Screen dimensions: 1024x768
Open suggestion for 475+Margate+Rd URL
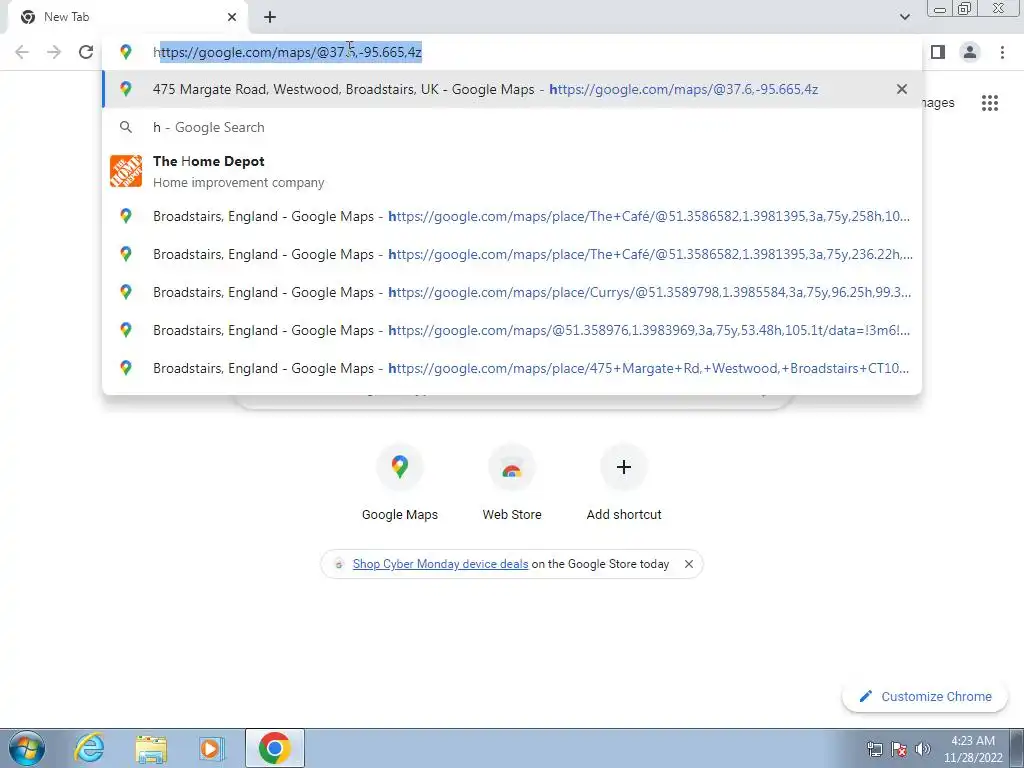pos(512,368)
